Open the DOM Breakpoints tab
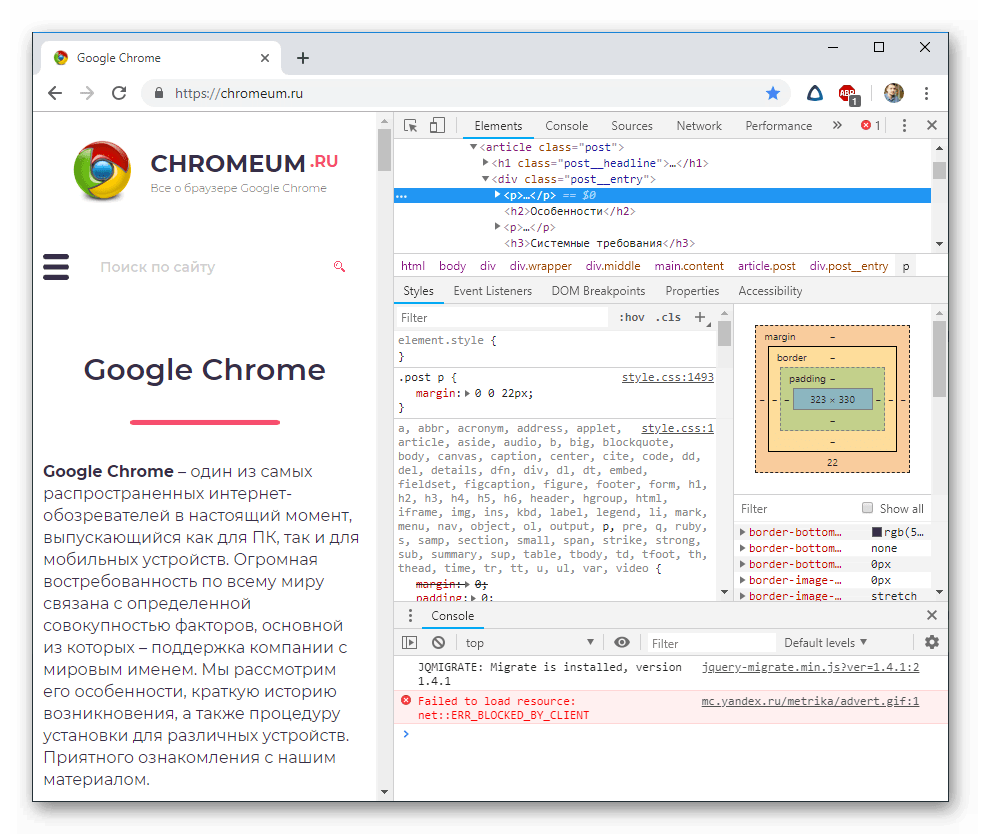The image size is (981, 834). point(598,291)
